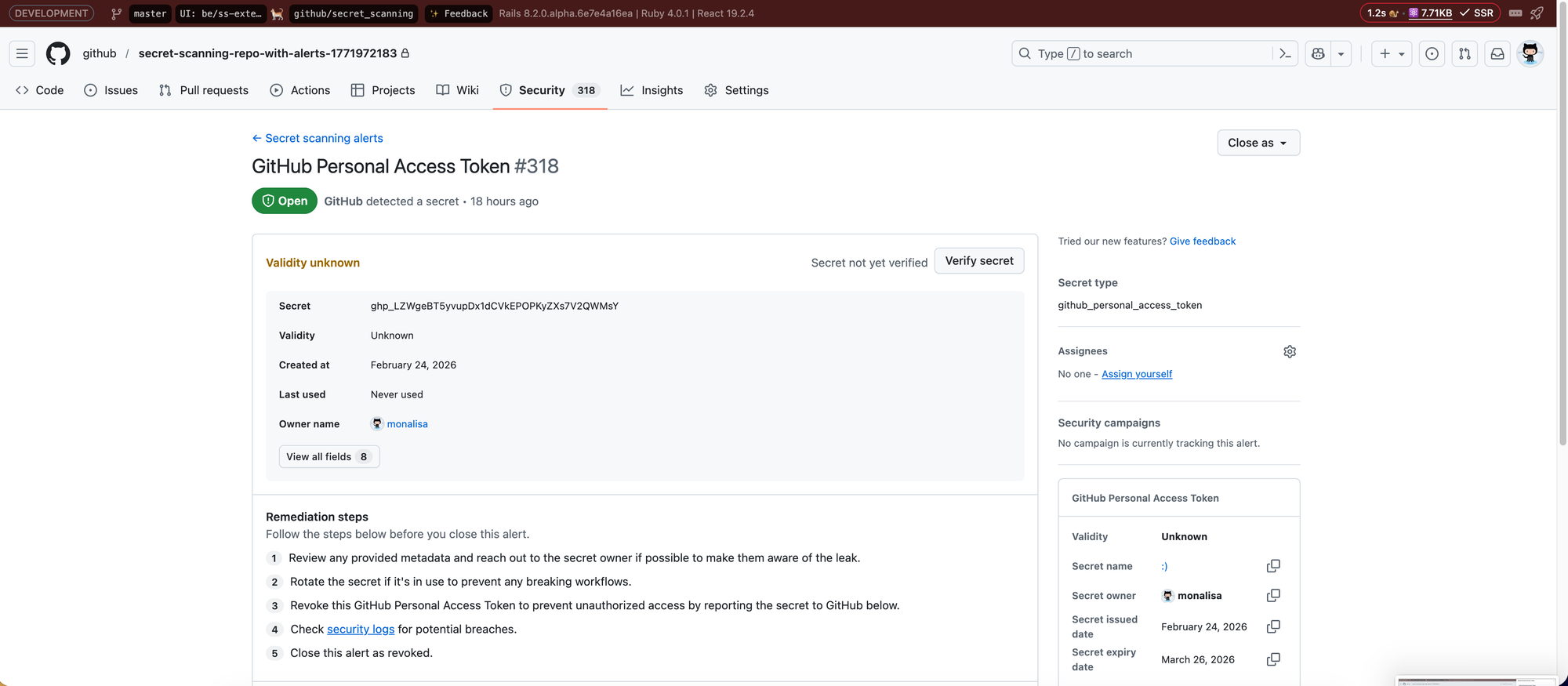Viewport: 1568px width, 686px height.
Task: Switch to the Issues tab
Action: (x=111, y=90)
